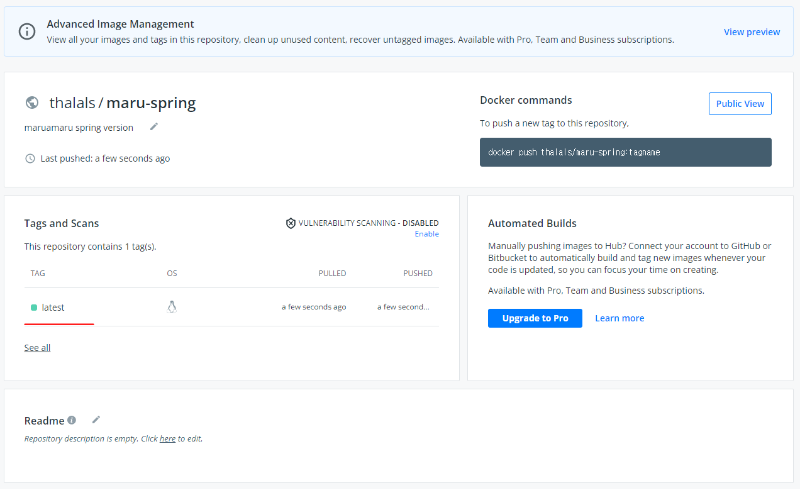The image size is (800, 489).
Task: Click the Linux penguin OS icon
Action: pyautogui.click(x=172, y=307)
